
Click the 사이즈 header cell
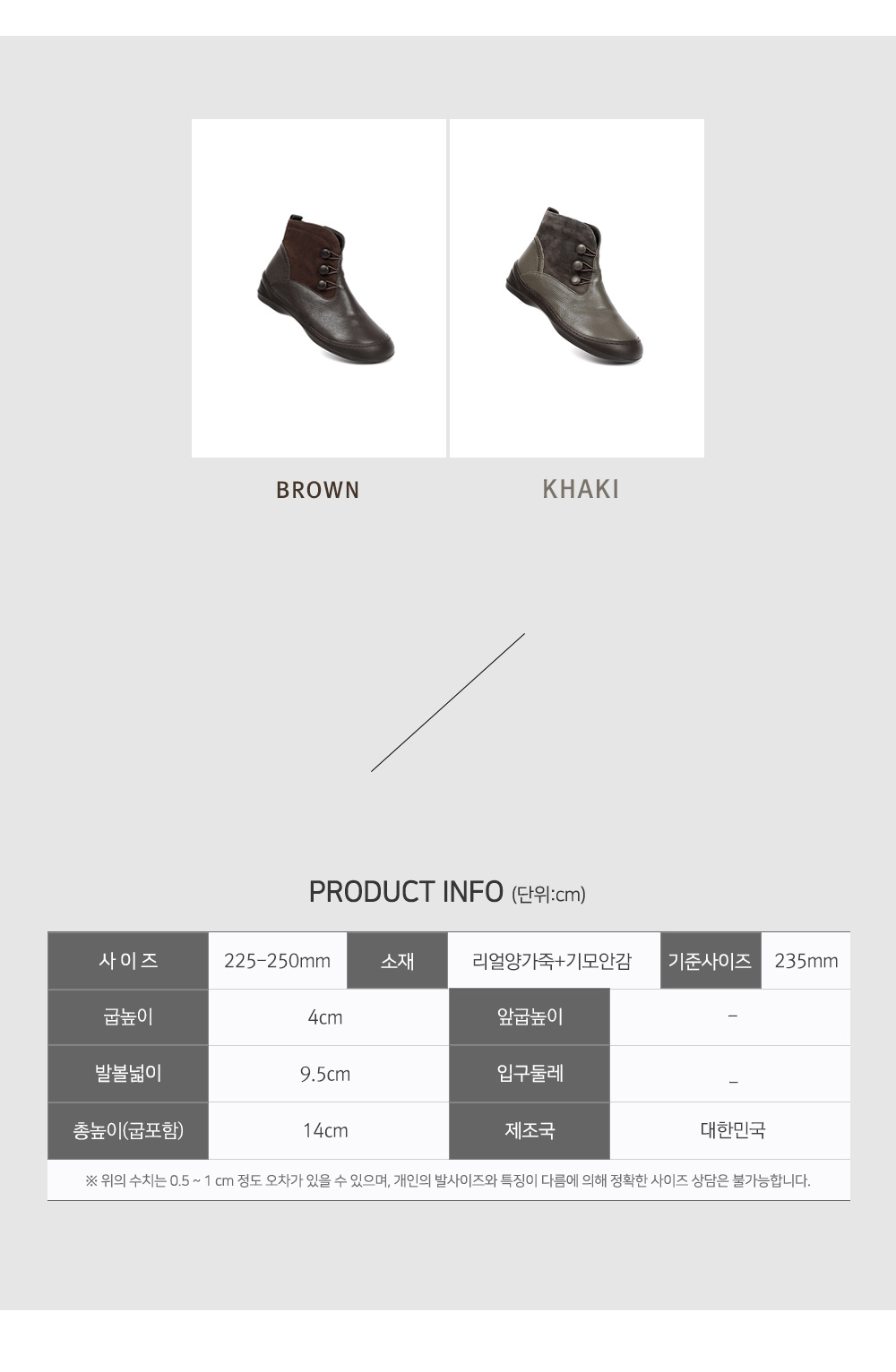pos(128,961)
